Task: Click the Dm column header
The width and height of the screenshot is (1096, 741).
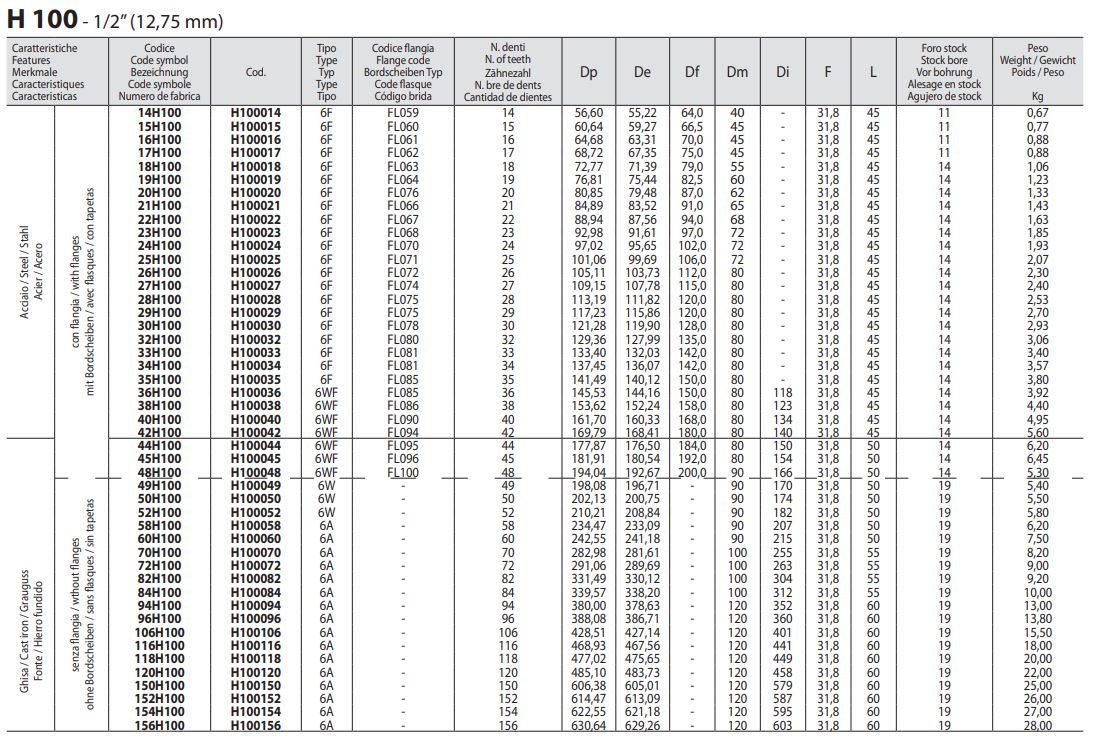Action: [737, 72]
